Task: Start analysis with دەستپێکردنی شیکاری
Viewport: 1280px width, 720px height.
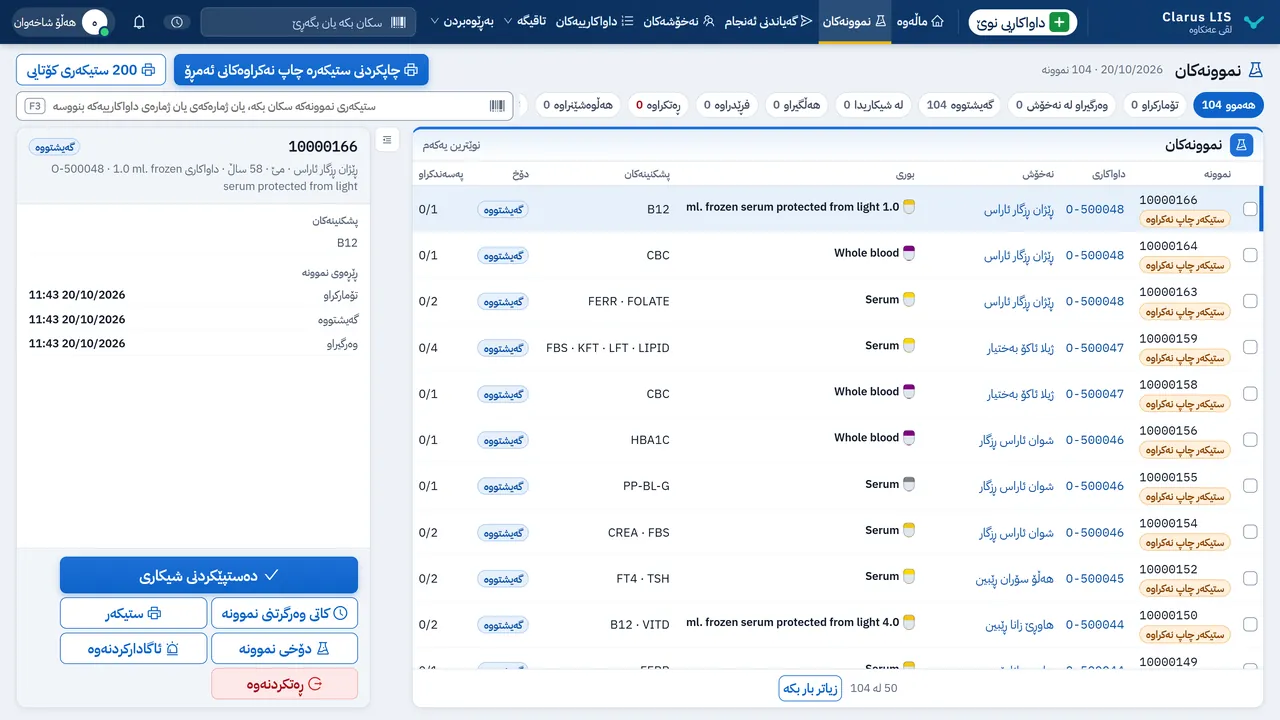Action: point(209,576)
